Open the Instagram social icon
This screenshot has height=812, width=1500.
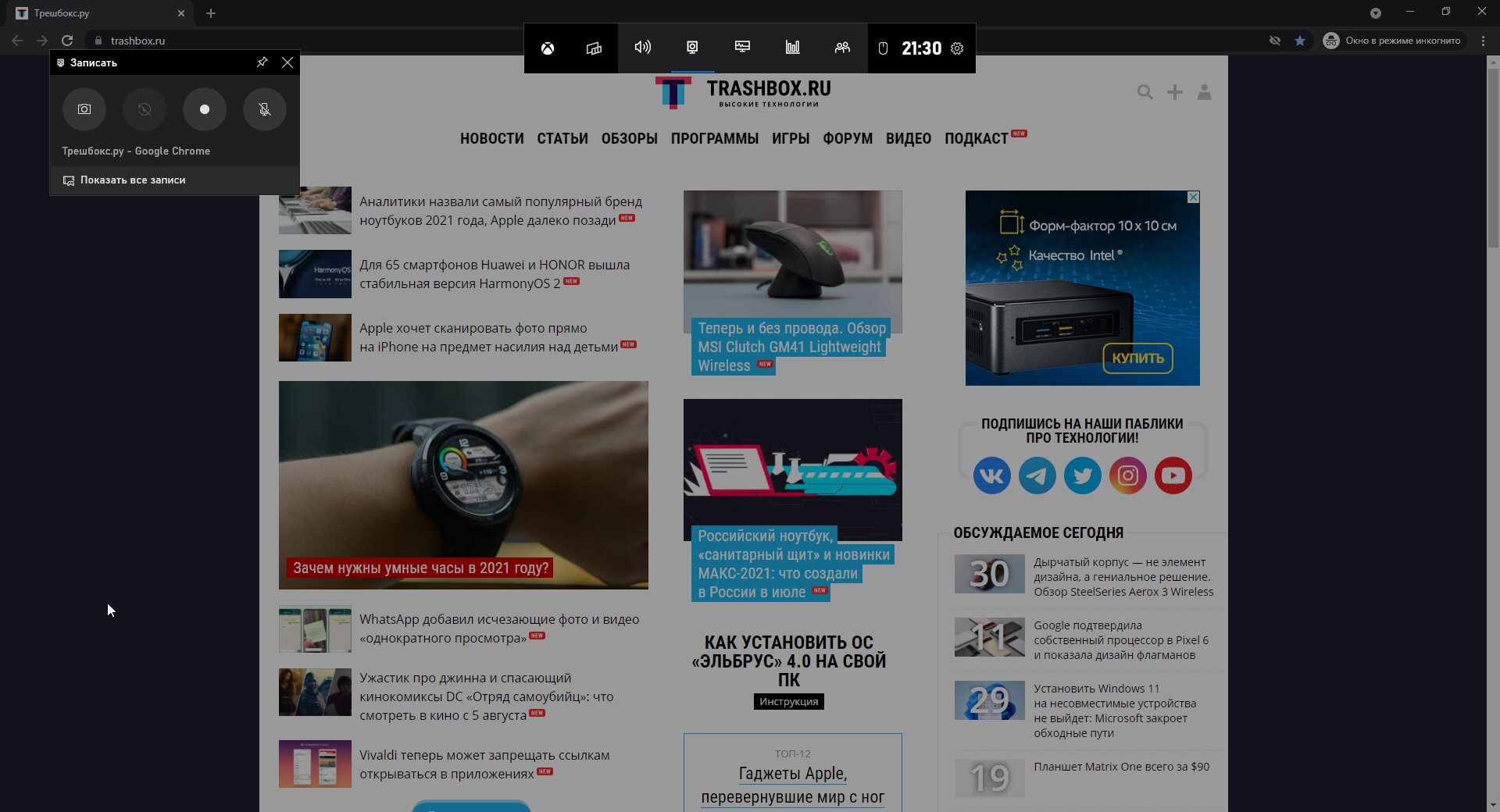click(1128, 475)
